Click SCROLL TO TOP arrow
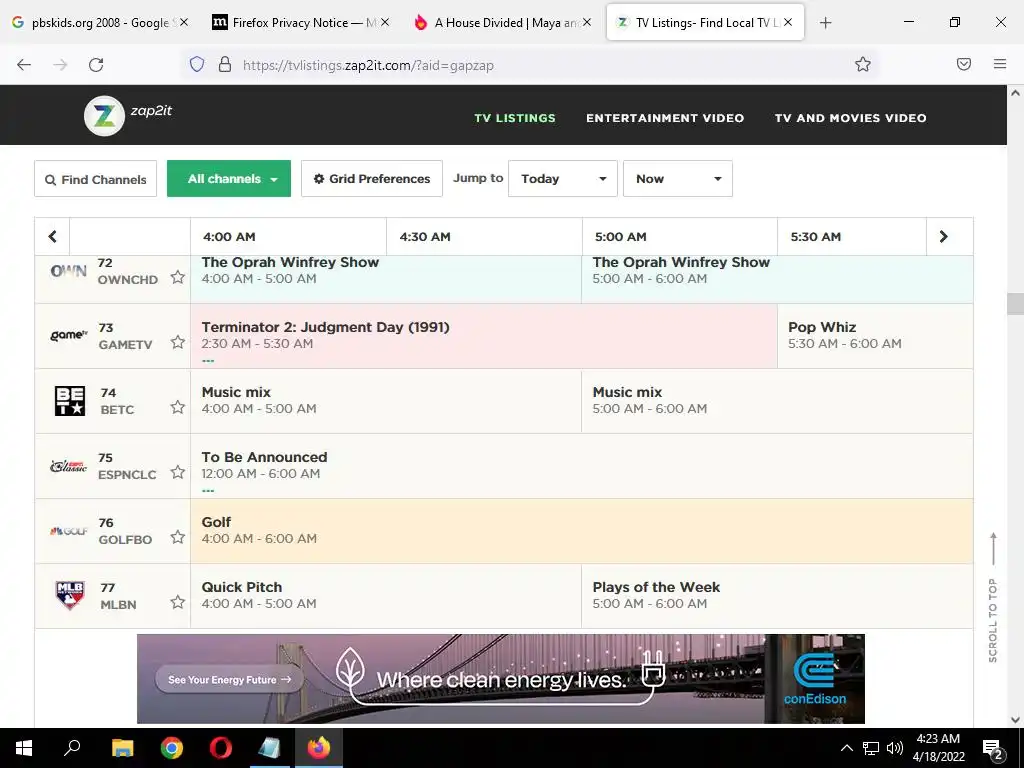 point(993,549)
